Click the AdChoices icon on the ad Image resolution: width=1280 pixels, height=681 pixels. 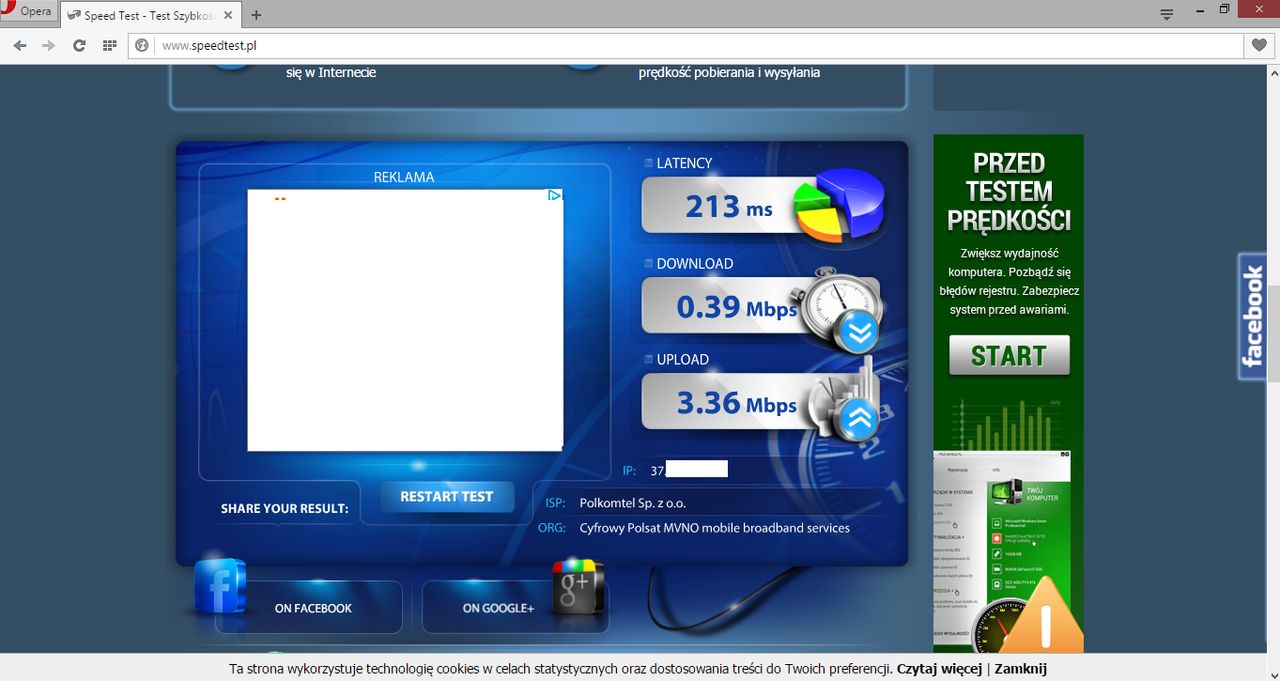click(x=554, y=196)
